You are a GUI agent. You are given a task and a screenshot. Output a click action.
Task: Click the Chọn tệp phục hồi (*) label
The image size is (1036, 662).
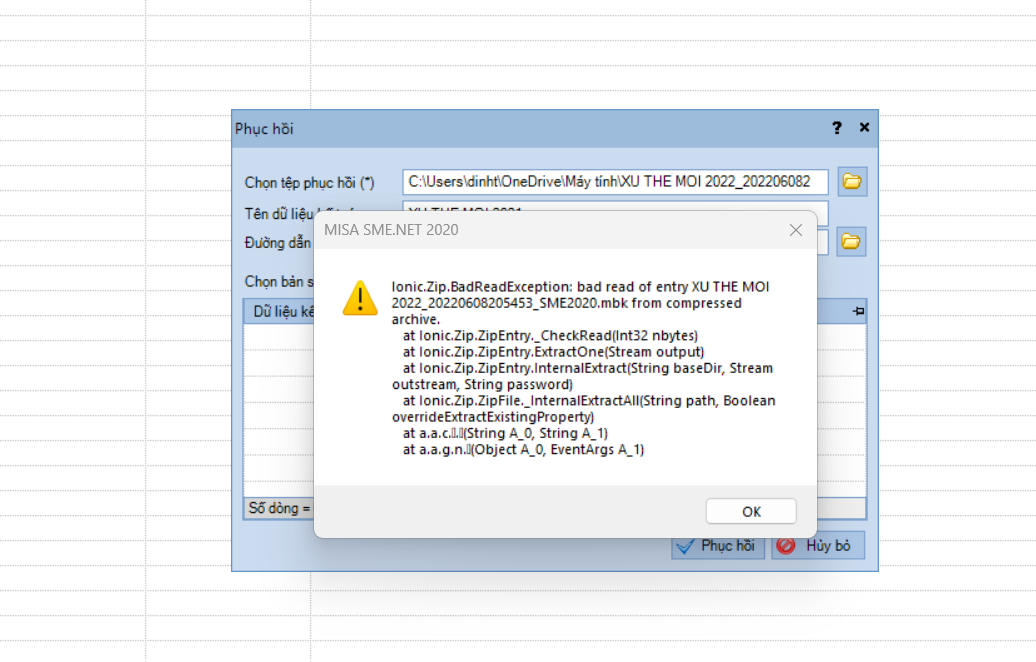pyautogui.click(x=309, y=182)
